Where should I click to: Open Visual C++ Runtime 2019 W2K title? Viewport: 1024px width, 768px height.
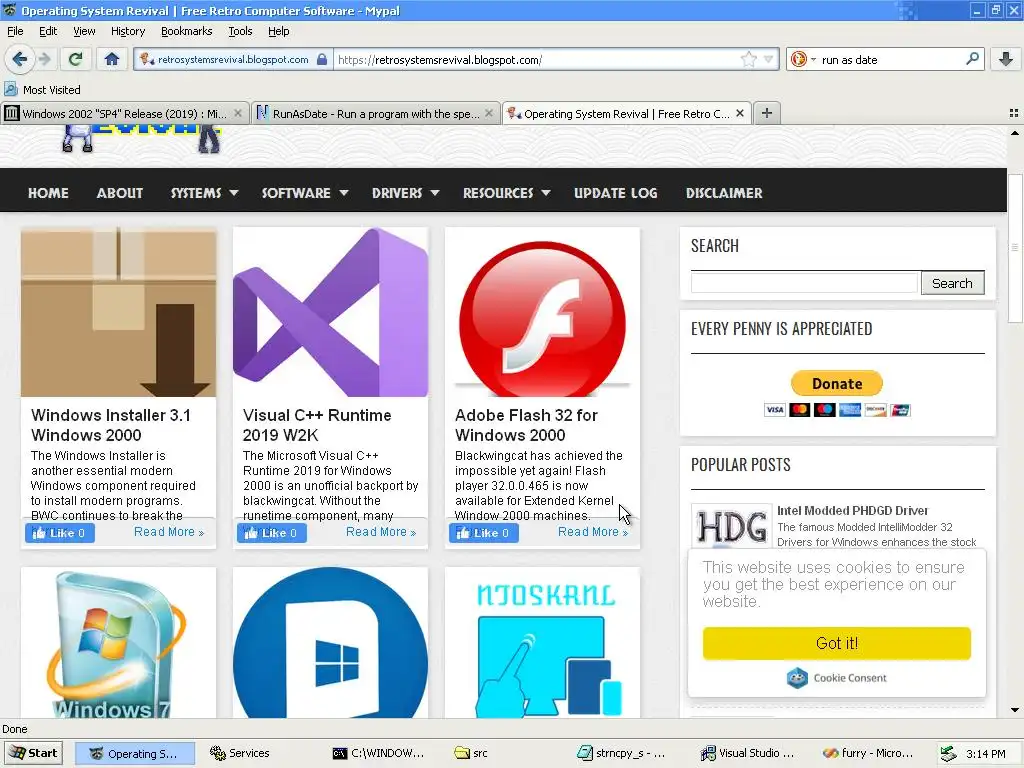[x=317, y=425]
